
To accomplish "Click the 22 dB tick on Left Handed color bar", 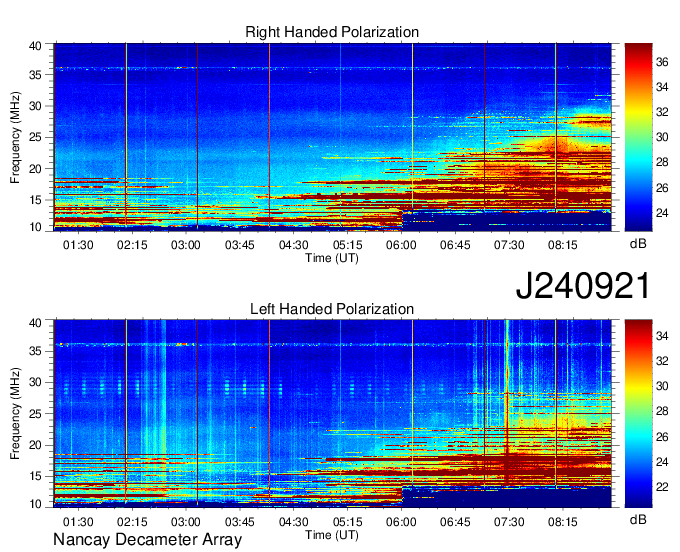I will [662, 487].
